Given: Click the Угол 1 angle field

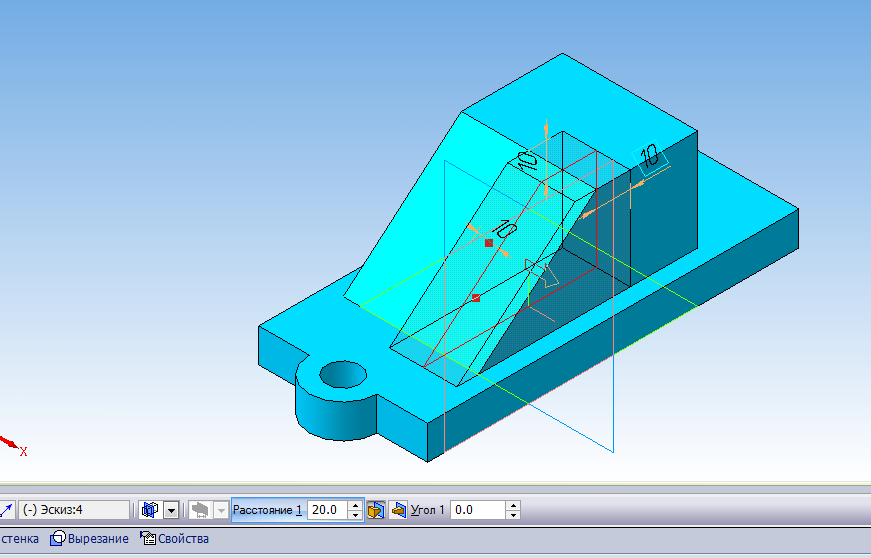Looking at the screenshot, I should (477, 510).
